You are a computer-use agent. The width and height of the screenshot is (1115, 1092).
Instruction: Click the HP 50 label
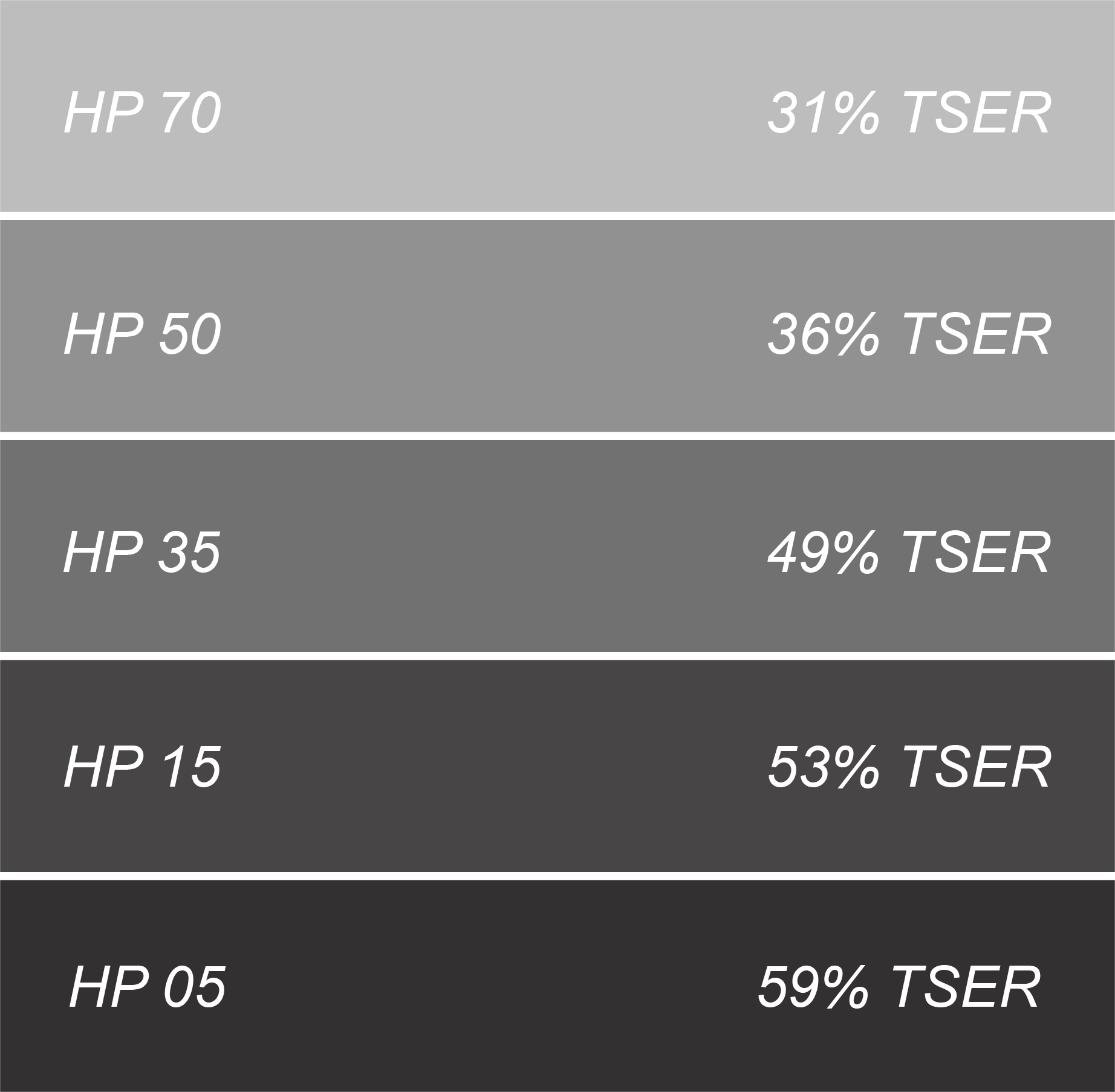(142, 333)
